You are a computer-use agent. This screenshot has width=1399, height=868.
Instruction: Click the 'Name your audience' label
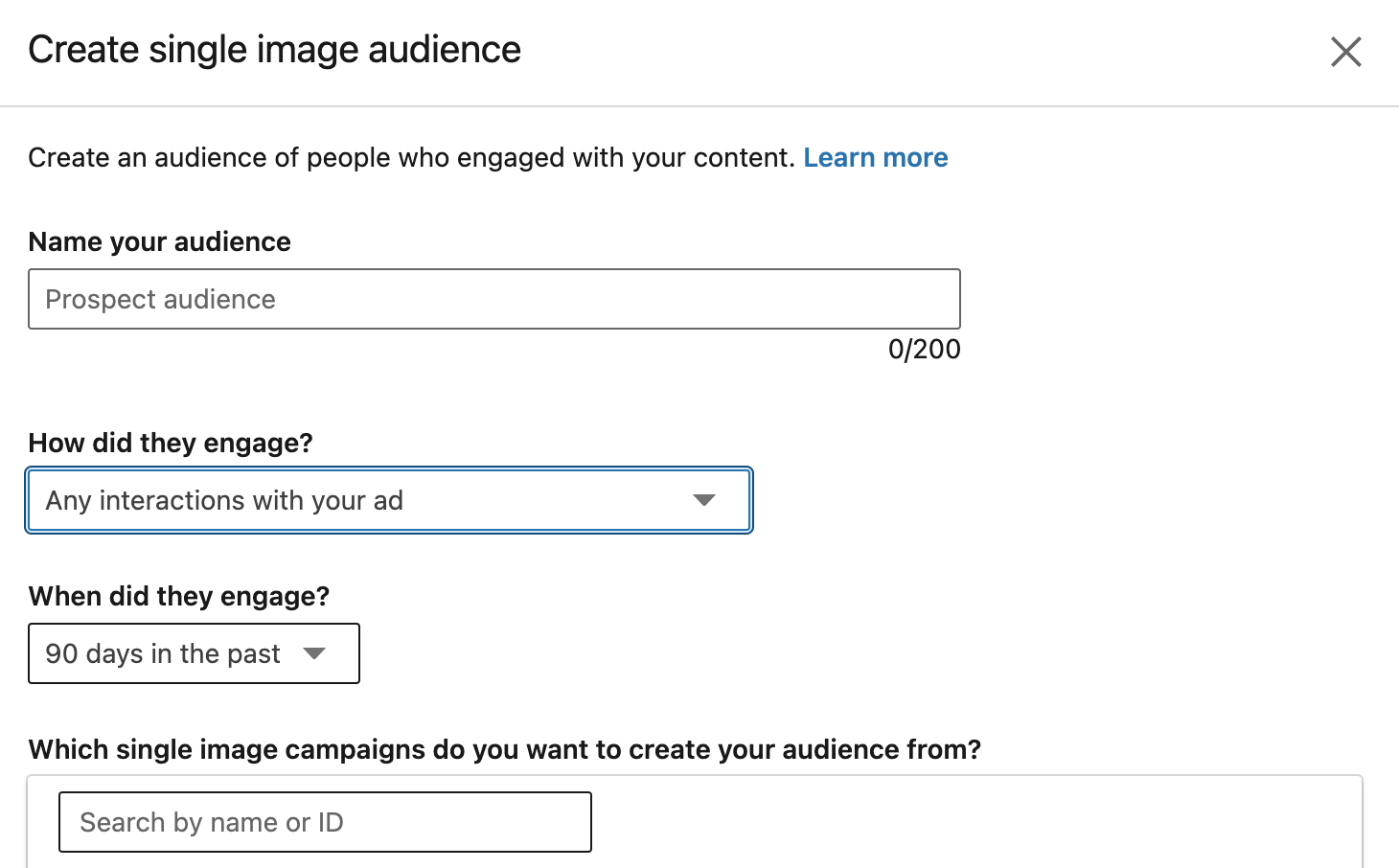pos(159,241)
